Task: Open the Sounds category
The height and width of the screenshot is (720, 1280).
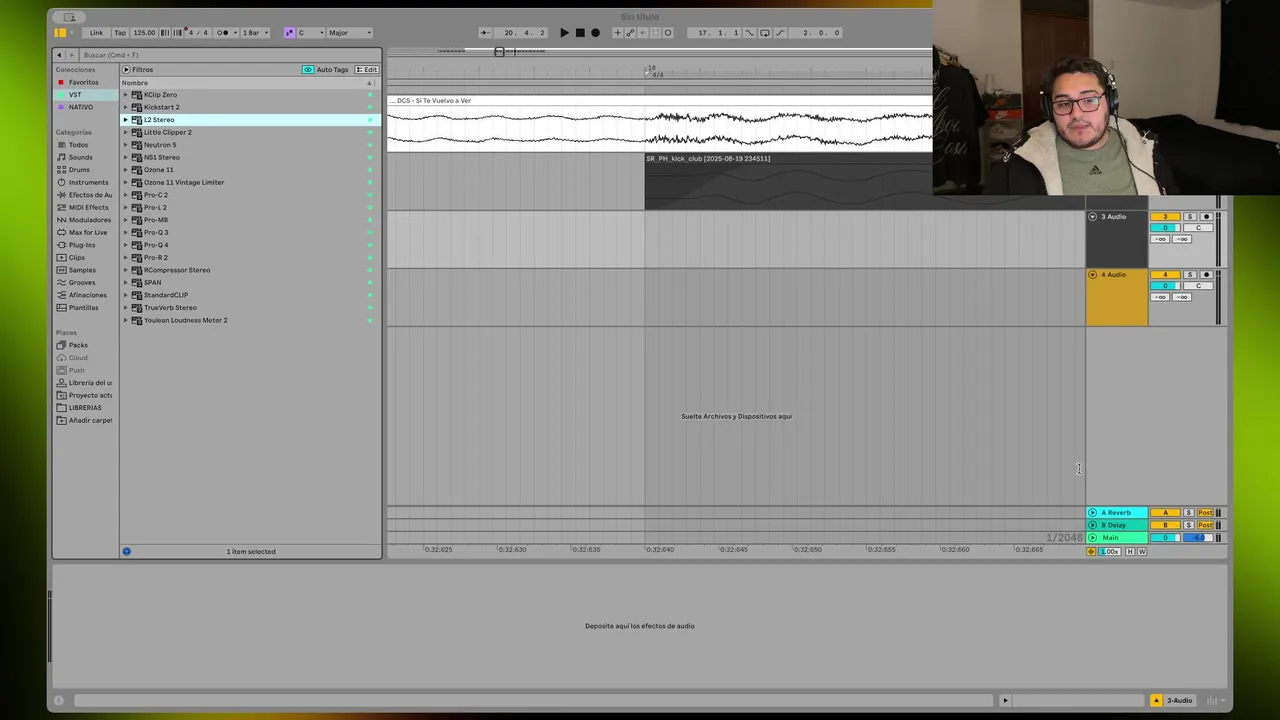Action: click(x=80, y=157)
